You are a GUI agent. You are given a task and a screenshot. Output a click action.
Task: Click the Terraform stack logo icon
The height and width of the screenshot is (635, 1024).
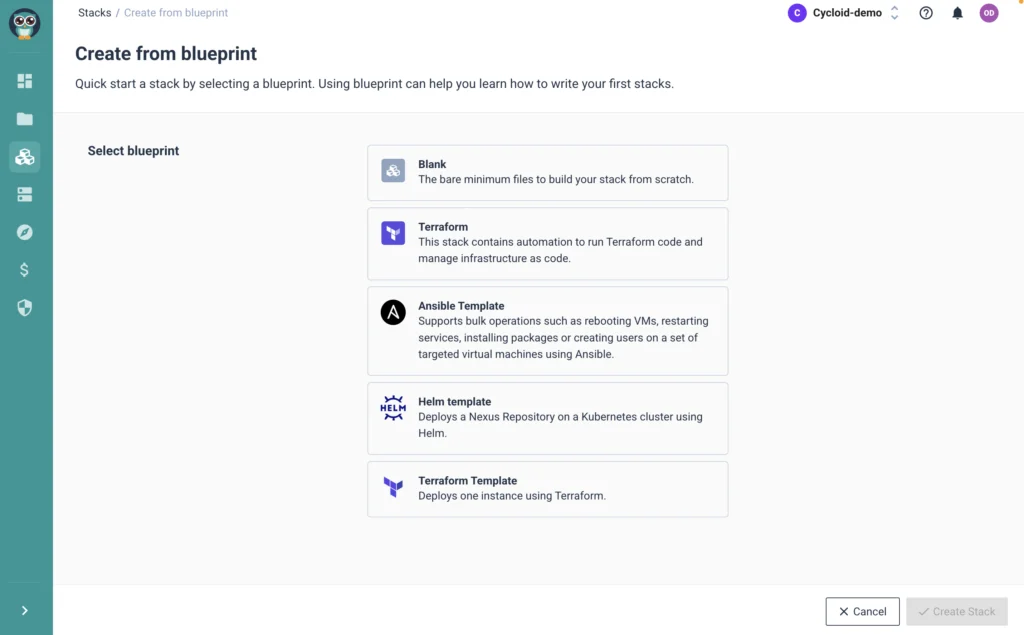(x=393, y=233)
